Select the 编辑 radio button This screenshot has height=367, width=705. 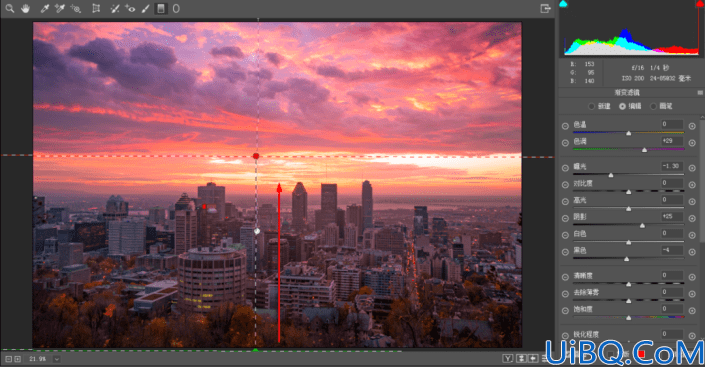(622, 106)
